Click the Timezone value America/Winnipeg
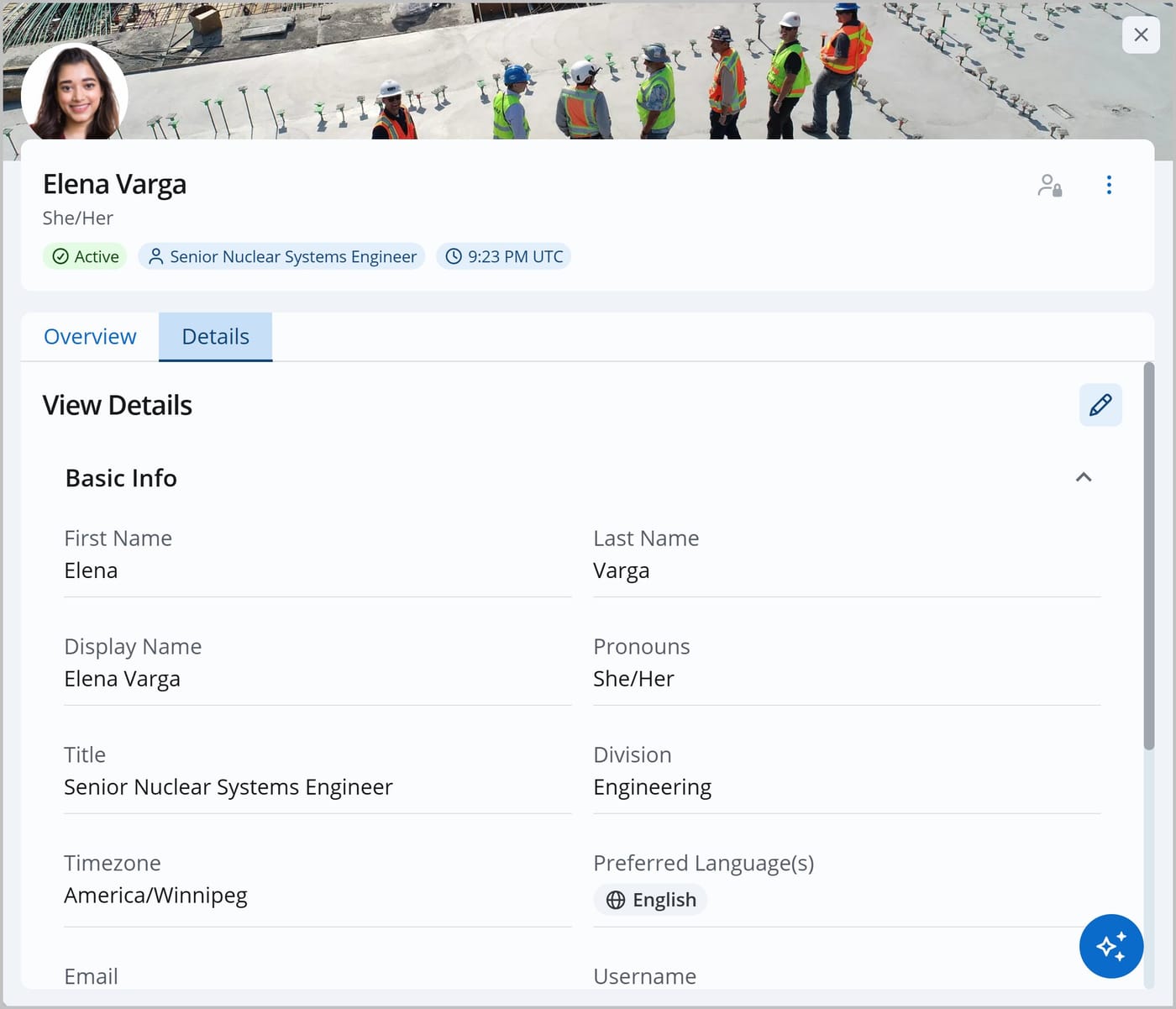Viewport: 1176px width, 1009px height. coord(156,896)
